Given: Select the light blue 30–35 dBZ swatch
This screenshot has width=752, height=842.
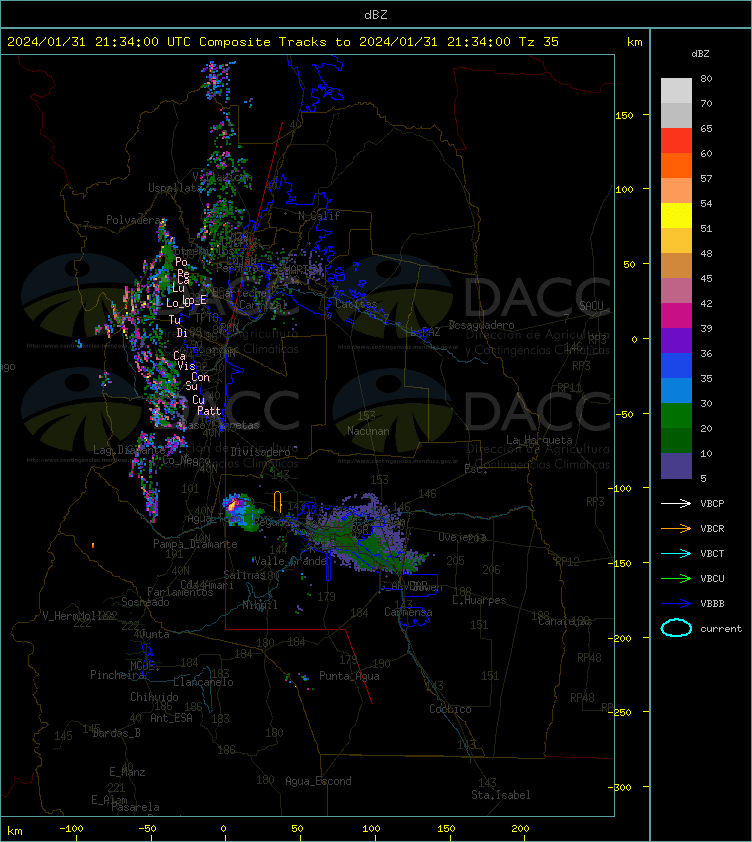Looking at the screenshot, I should [x=676, y=390].
